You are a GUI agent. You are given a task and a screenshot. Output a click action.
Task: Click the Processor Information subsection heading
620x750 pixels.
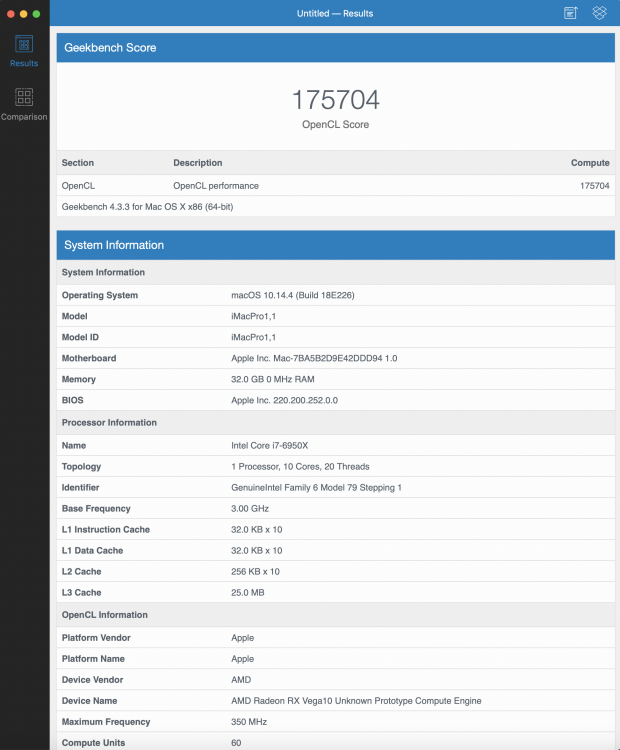point(109,422)
